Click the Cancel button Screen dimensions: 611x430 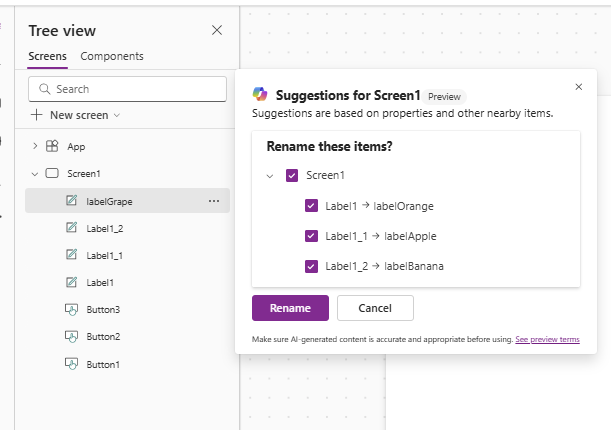pyautogui.click(x=375, y=308)
